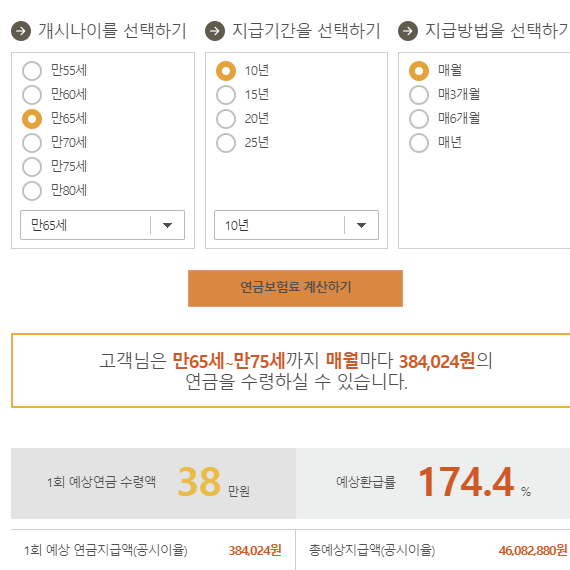Click the 38 만원 expected pension amount
Image resolution: width=570 pixels, height=570 pixels.
click(x=213, y=483)
